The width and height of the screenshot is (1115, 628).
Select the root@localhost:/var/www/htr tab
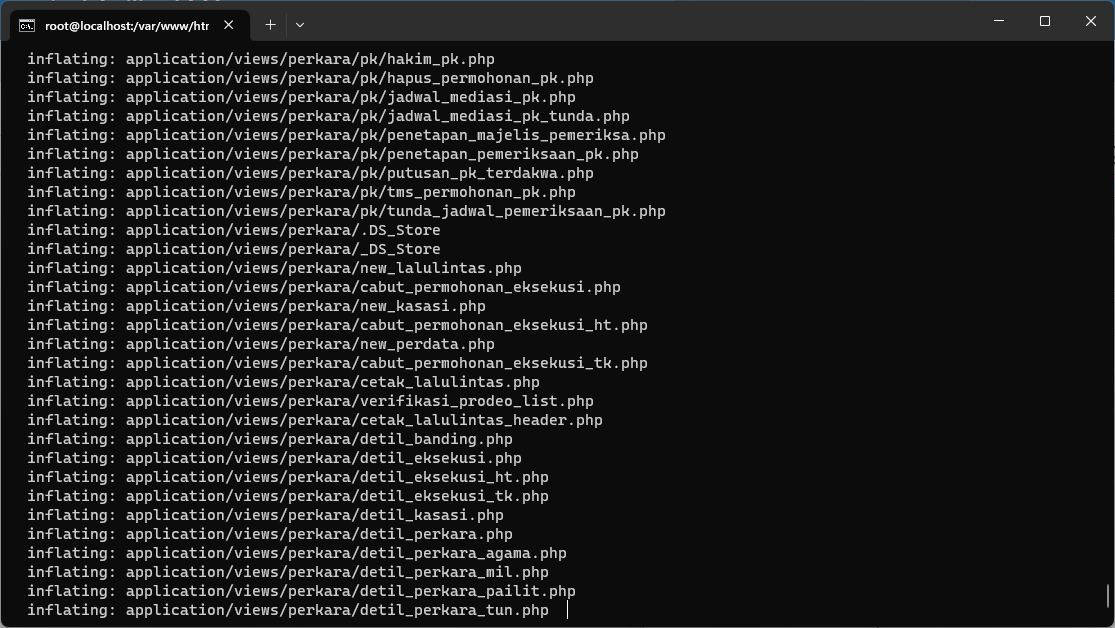point(129,26)
